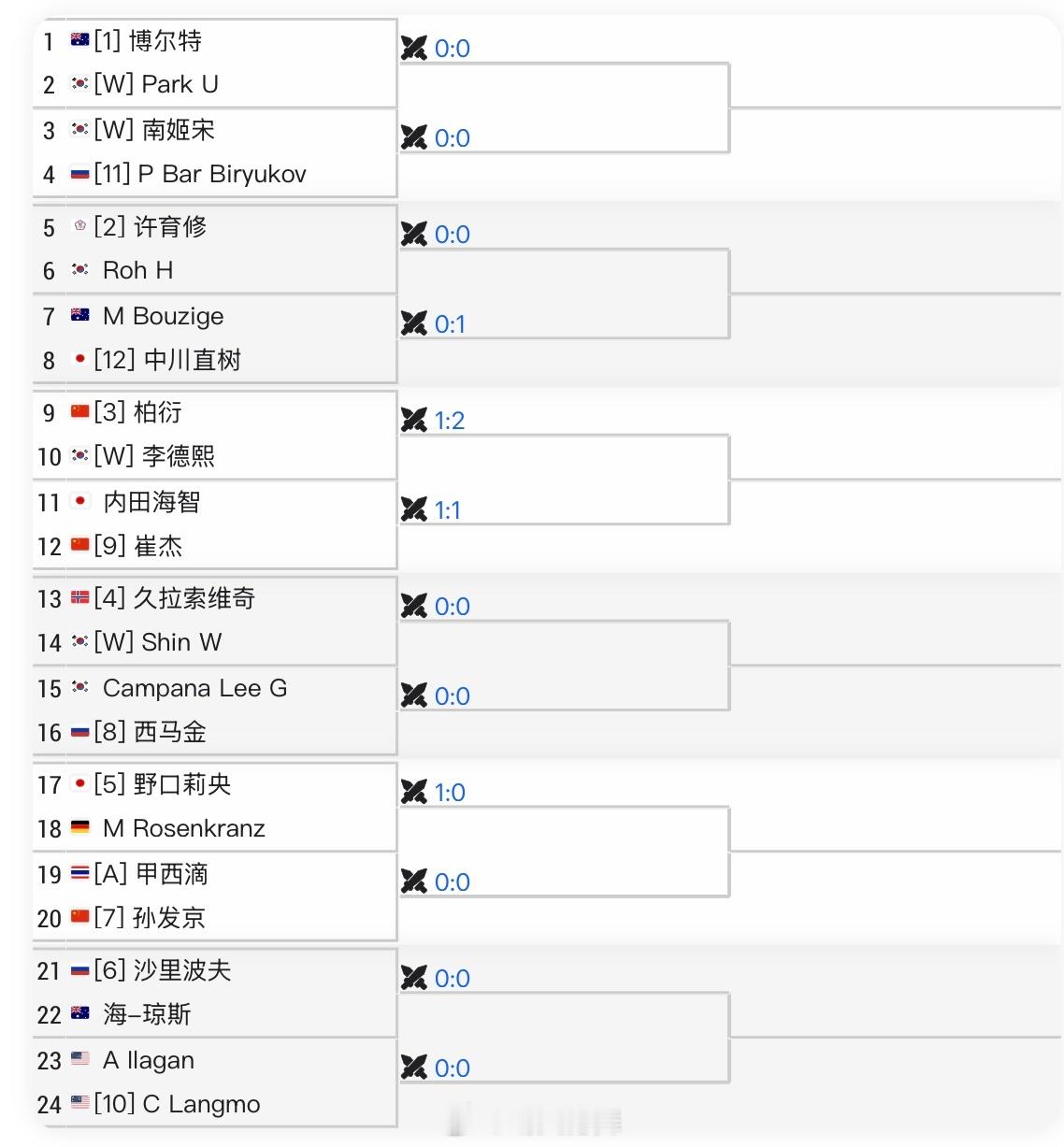Open 0:1 score for M Bouzige match
The height and width of the screenshot is (1147, 1064).
click(450, 324)
